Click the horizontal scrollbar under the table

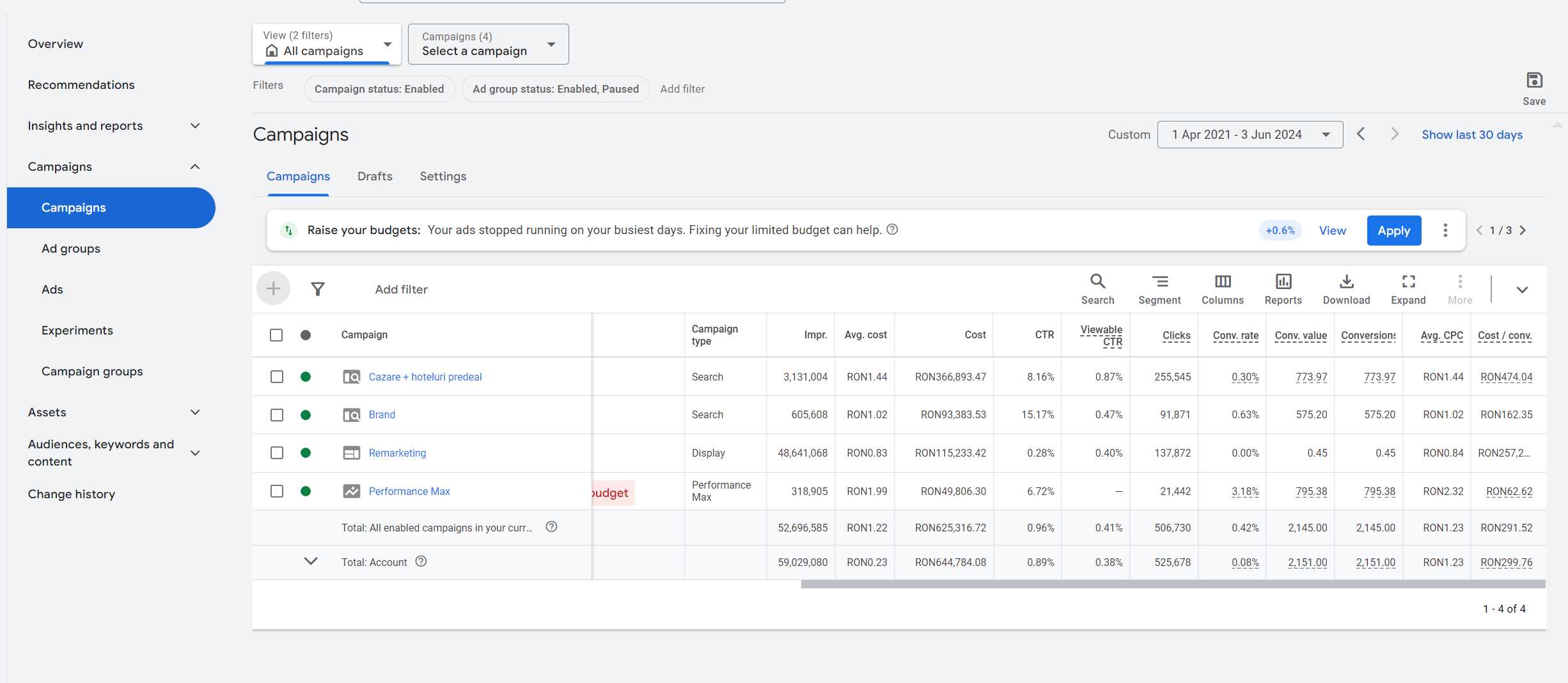click(x=1173, y=584)
